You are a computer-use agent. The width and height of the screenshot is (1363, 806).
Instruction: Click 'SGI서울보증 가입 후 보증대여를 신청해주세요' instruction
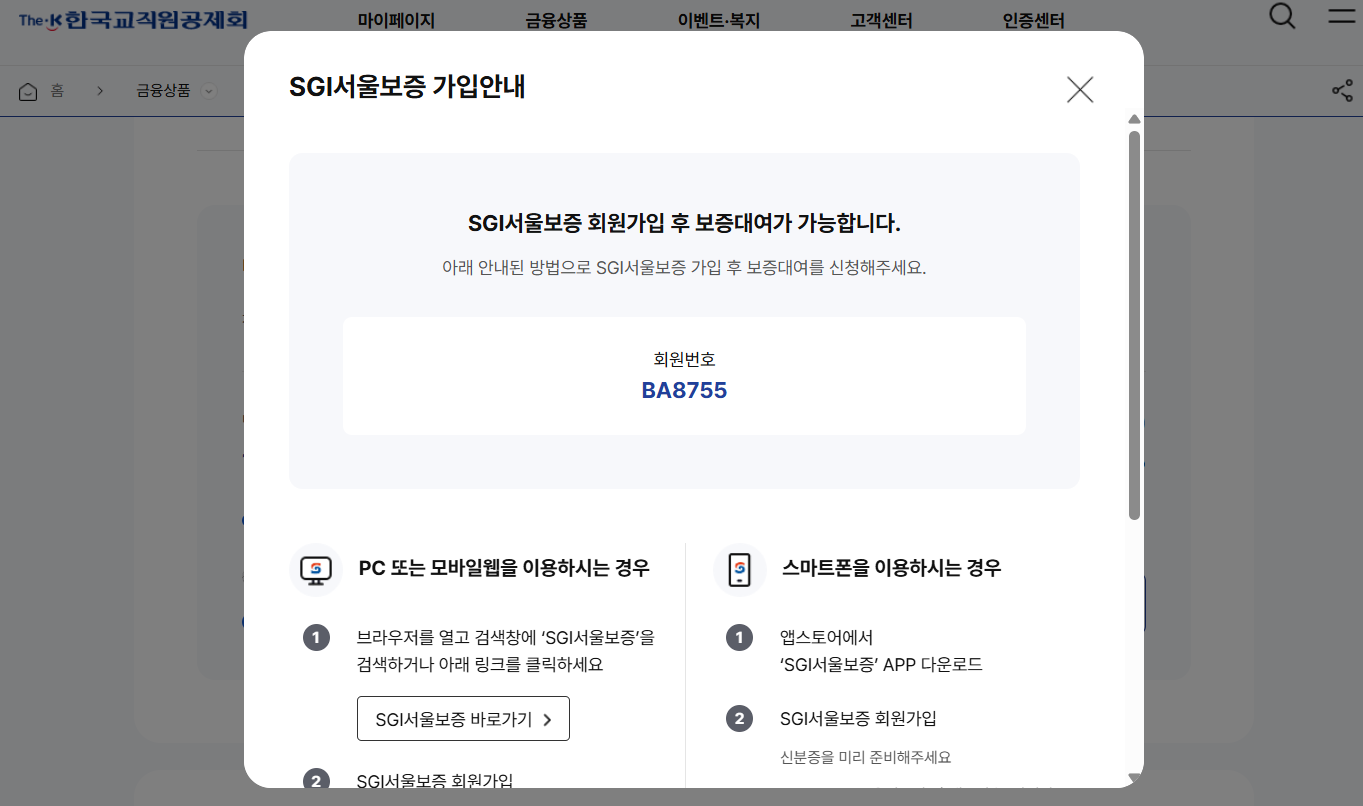point(684,268)
